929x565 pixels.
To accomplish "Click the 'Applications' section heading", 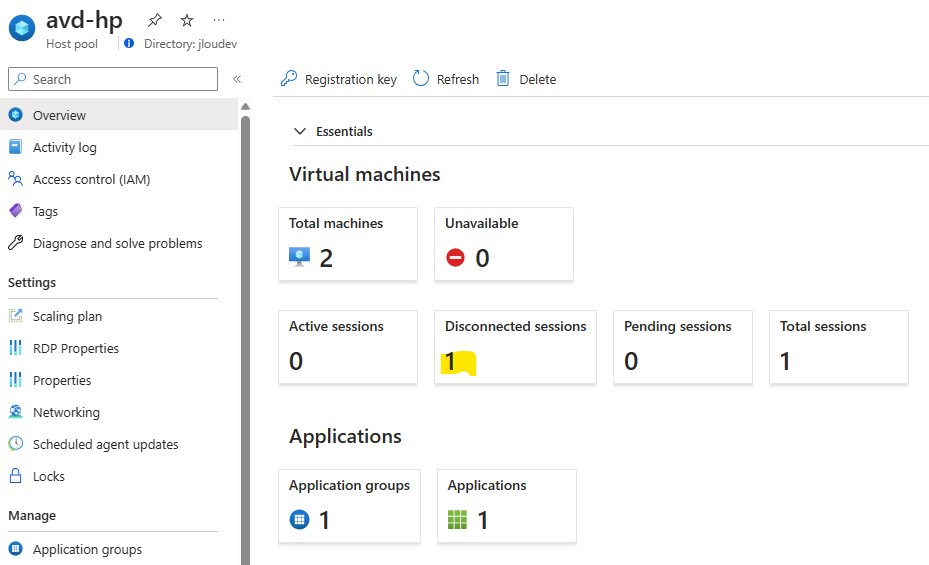I will point(345,436).
